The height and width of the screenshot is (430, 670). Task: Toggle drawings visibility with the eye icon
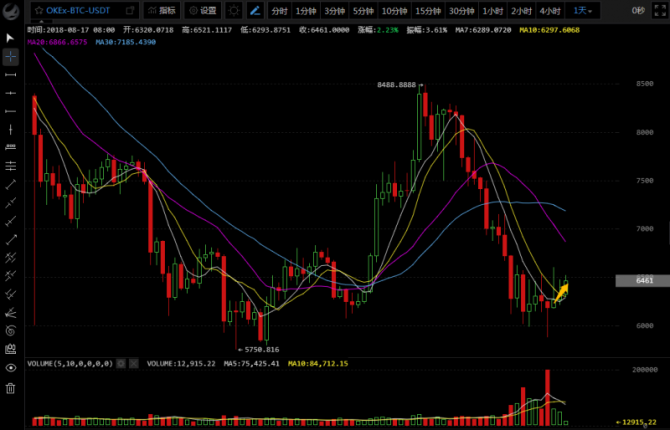pos(10,368)
